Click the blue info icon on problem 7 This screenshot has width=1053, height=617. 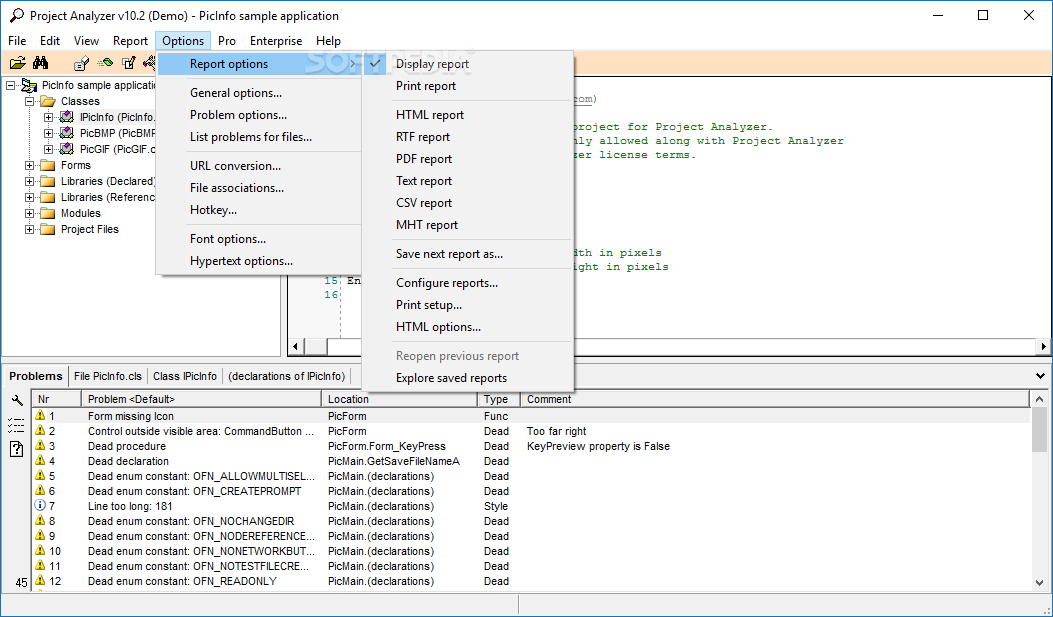40,506
